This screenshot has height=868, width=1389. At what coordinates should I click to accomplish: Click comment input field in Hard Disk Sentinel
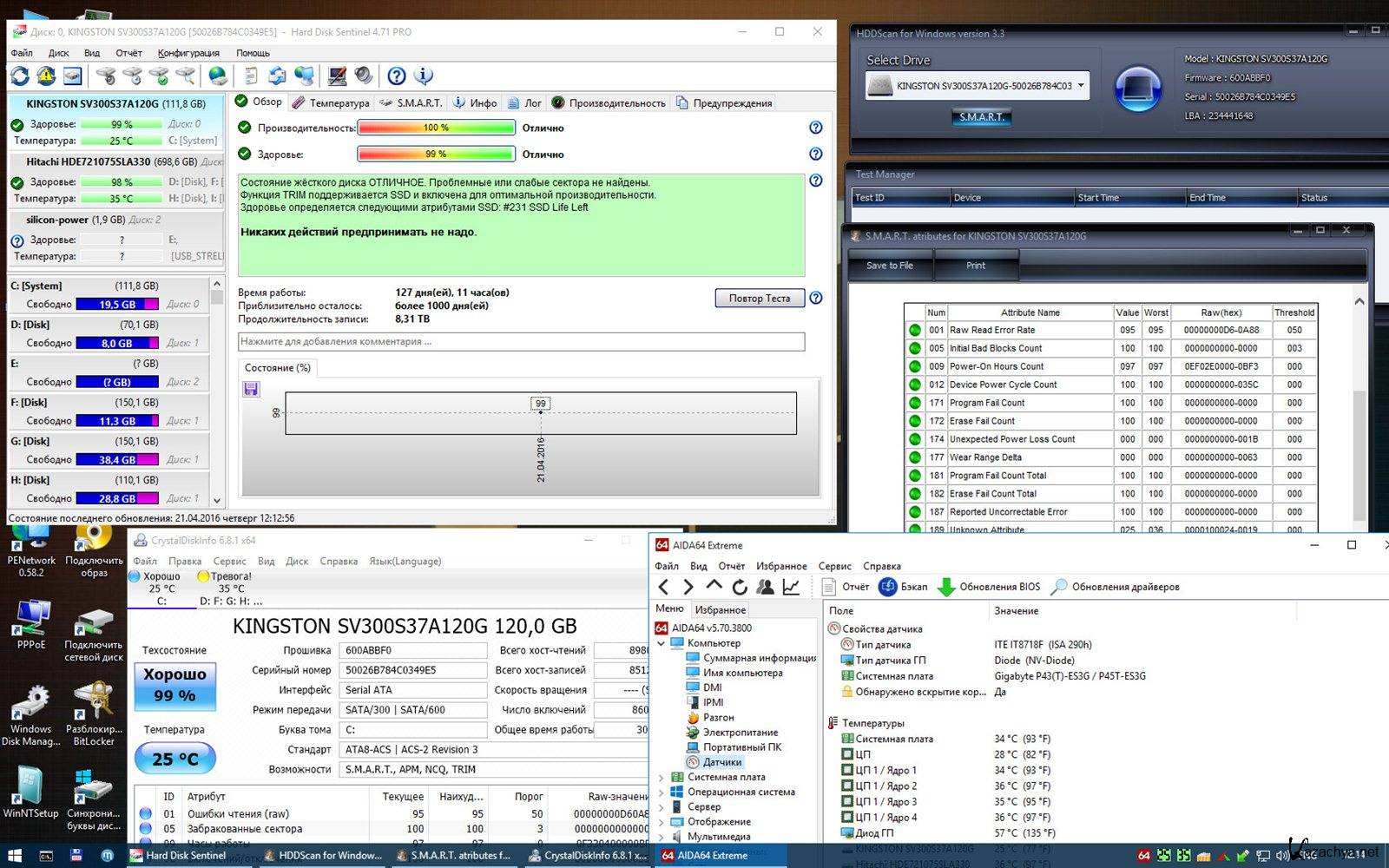pos(521,341)
